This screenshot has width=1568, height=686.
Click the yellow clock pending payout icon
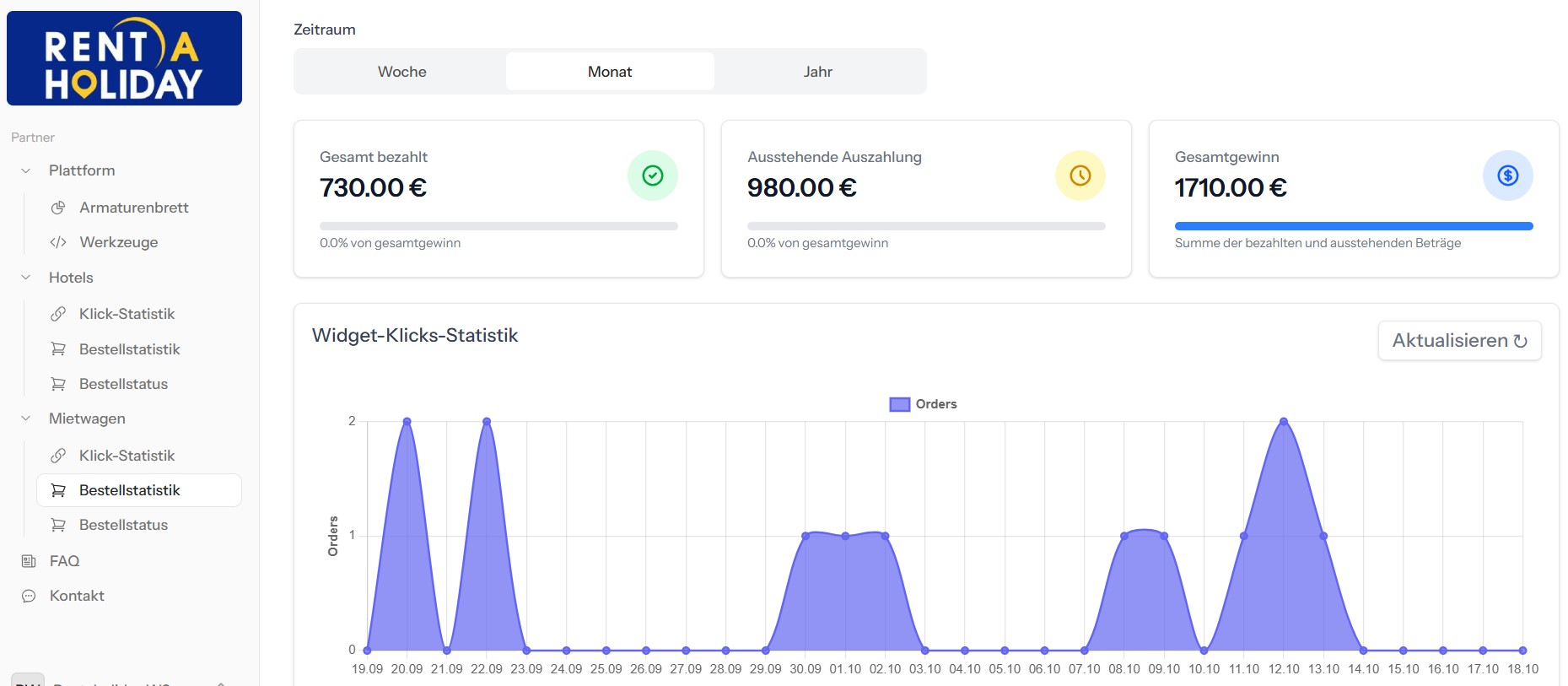tap(1080, 176)
